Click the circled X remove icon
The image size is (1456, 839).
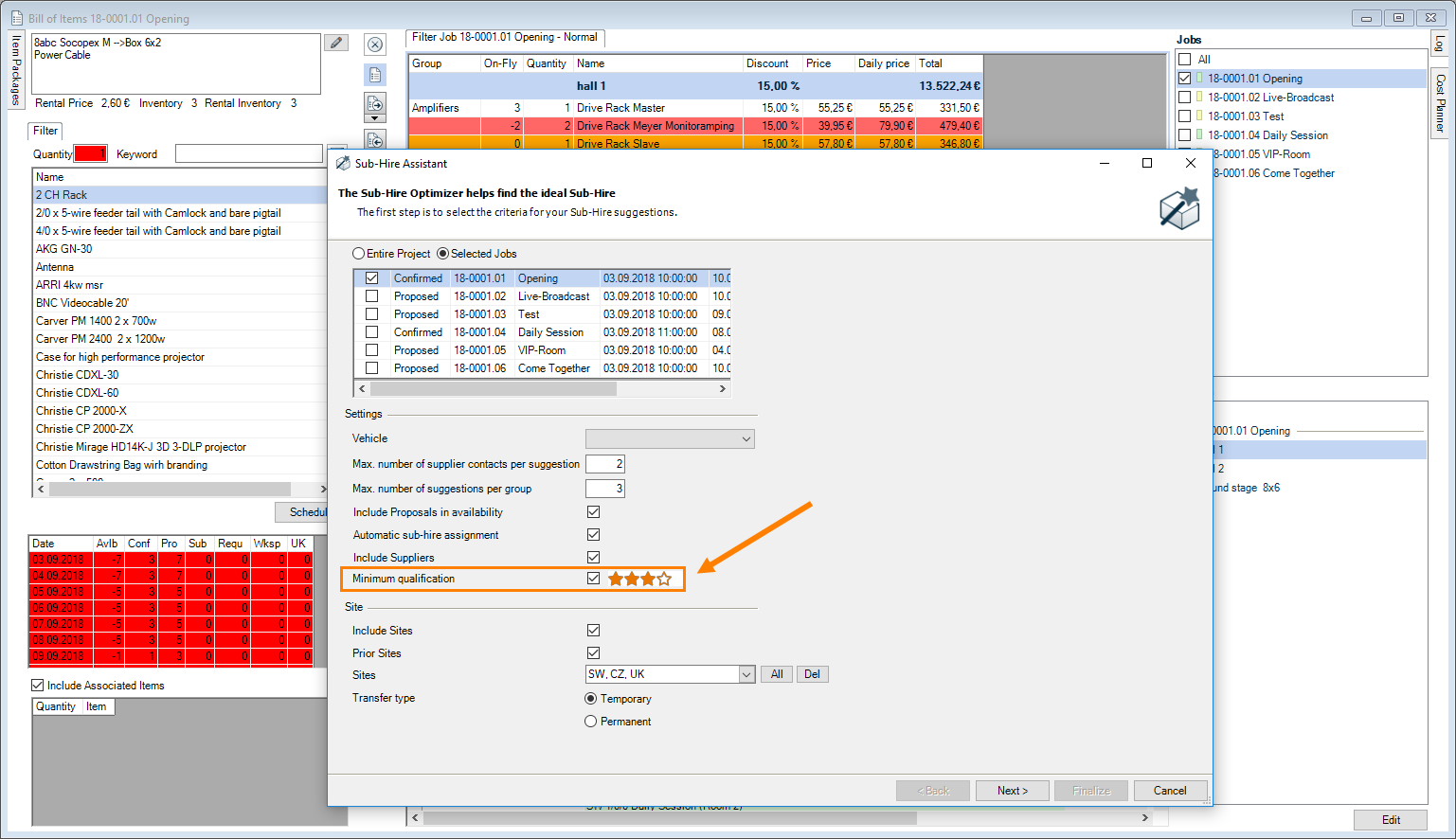tap(375, 45)
